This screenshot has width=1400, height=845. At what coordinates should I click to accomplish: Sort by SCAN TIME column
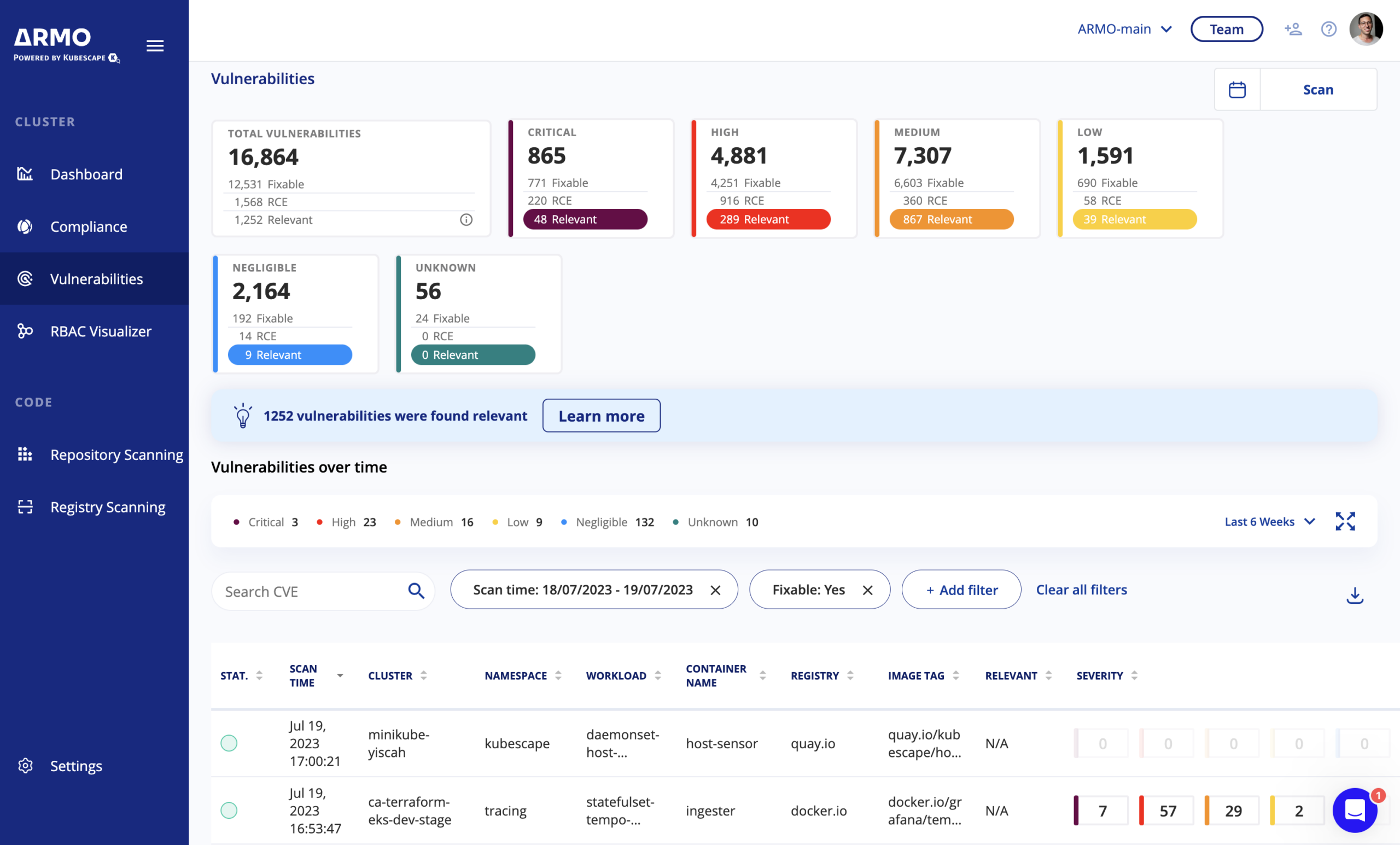(316, 675)
